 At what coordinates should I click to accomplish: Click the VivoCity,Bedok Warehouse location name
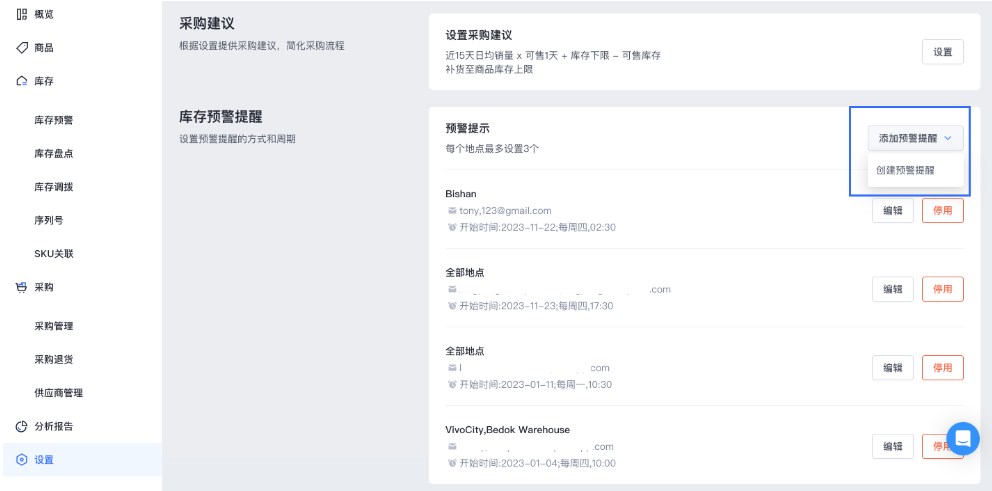coord(507,430)
